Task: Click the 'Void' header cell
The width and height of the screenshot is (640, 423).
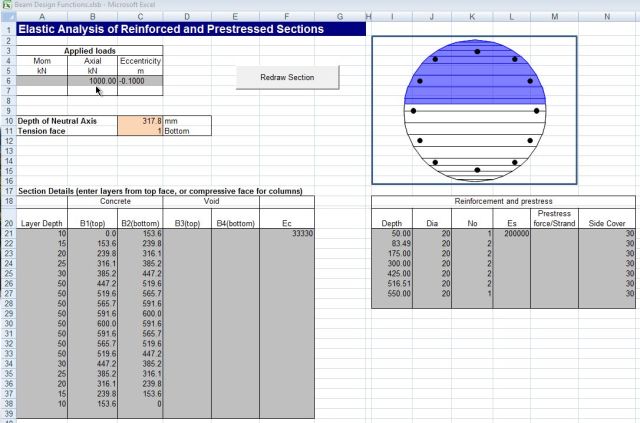Action: (x=211, y=201)
